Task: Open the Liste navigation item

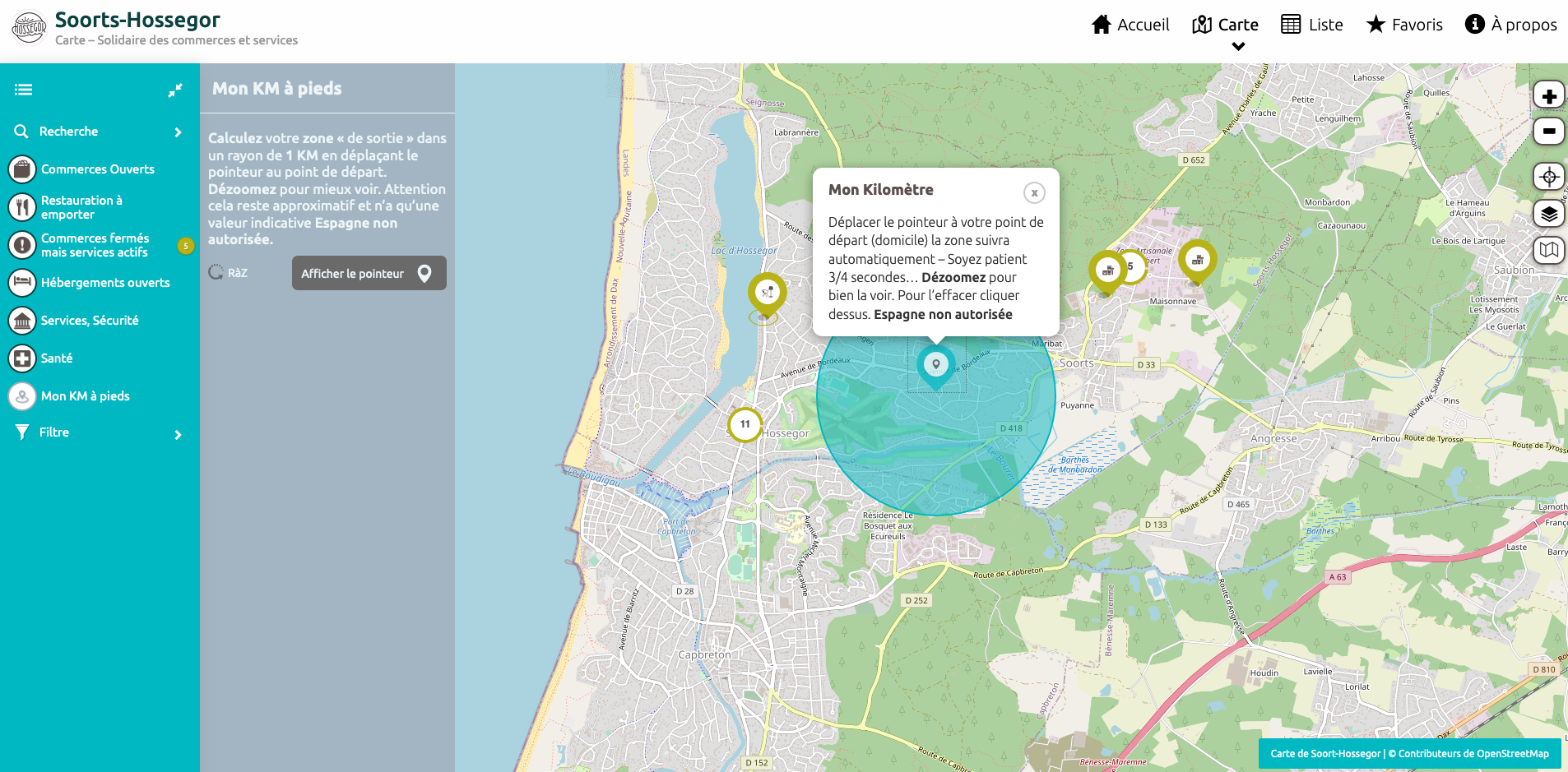Action: click(x=1312, y=25)
